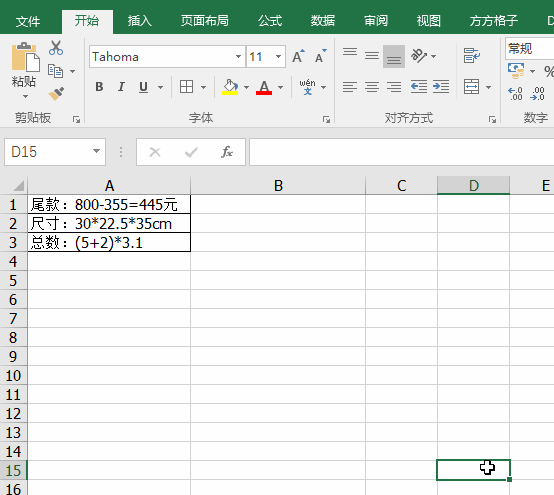Decrease indent

tap(419, 87)
